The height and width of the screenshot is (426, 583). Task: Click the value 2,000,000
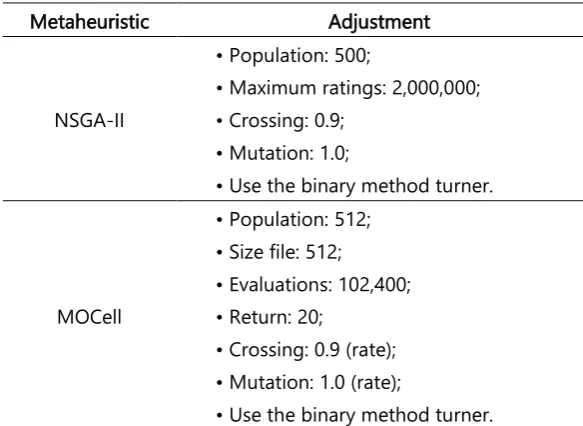coord(436,88)
